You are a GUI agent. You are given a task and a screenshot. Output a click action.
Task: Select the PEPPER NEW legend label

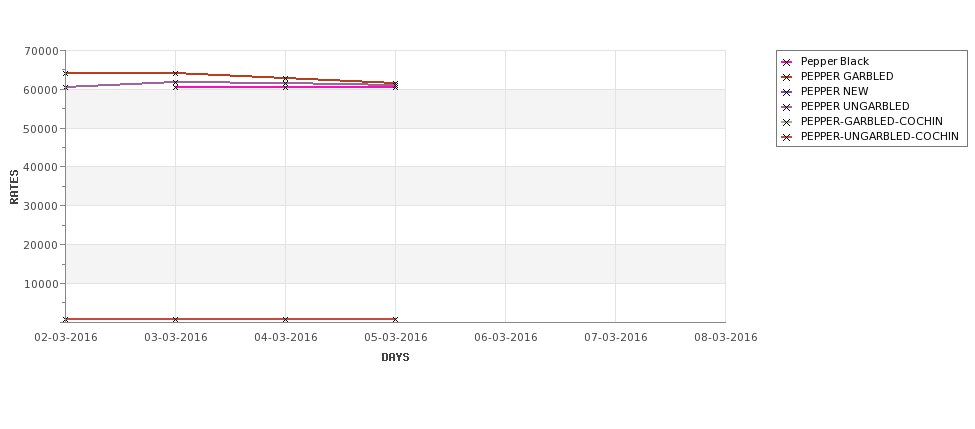[x=834, y=91]
